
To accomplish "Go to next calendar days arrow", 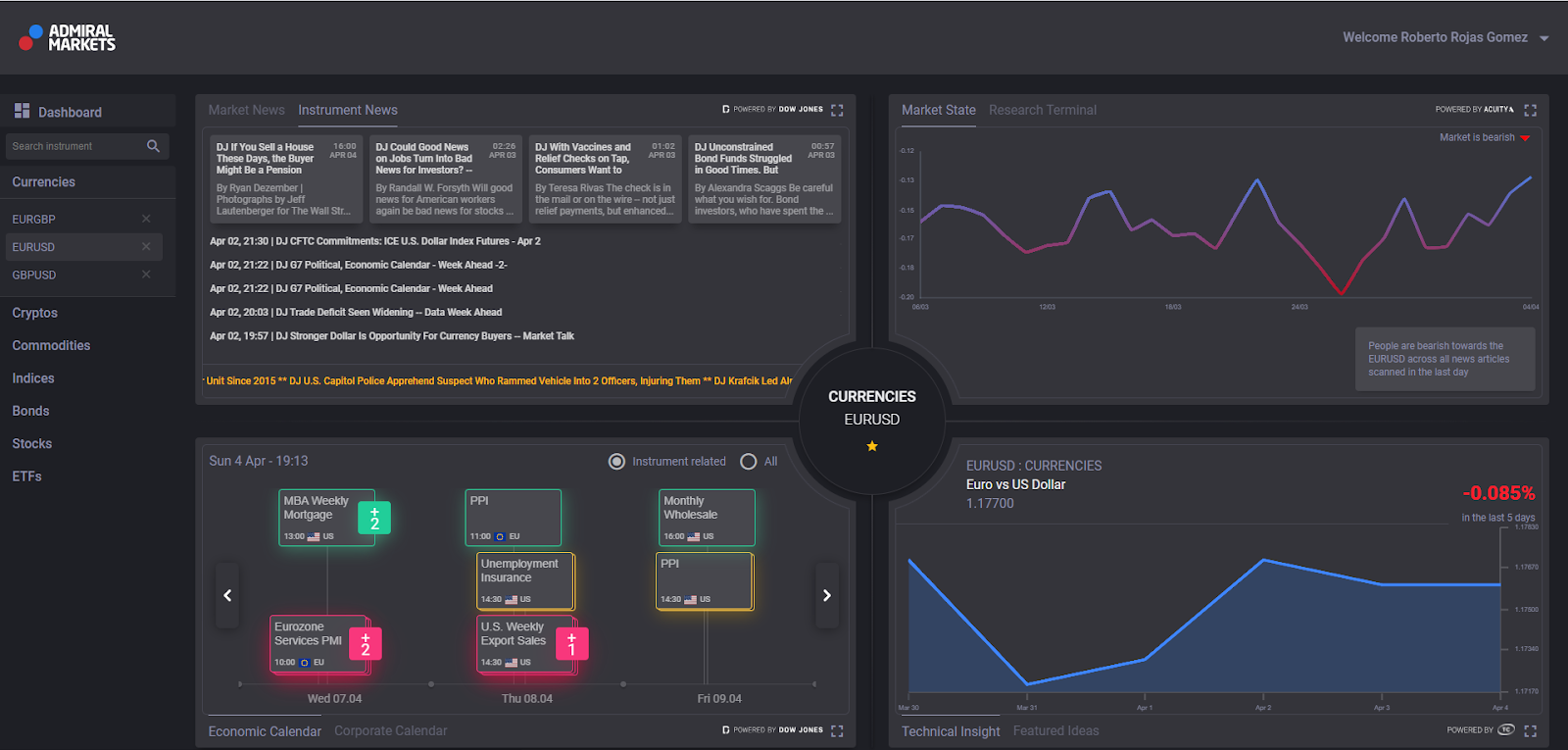I will 826,595.
